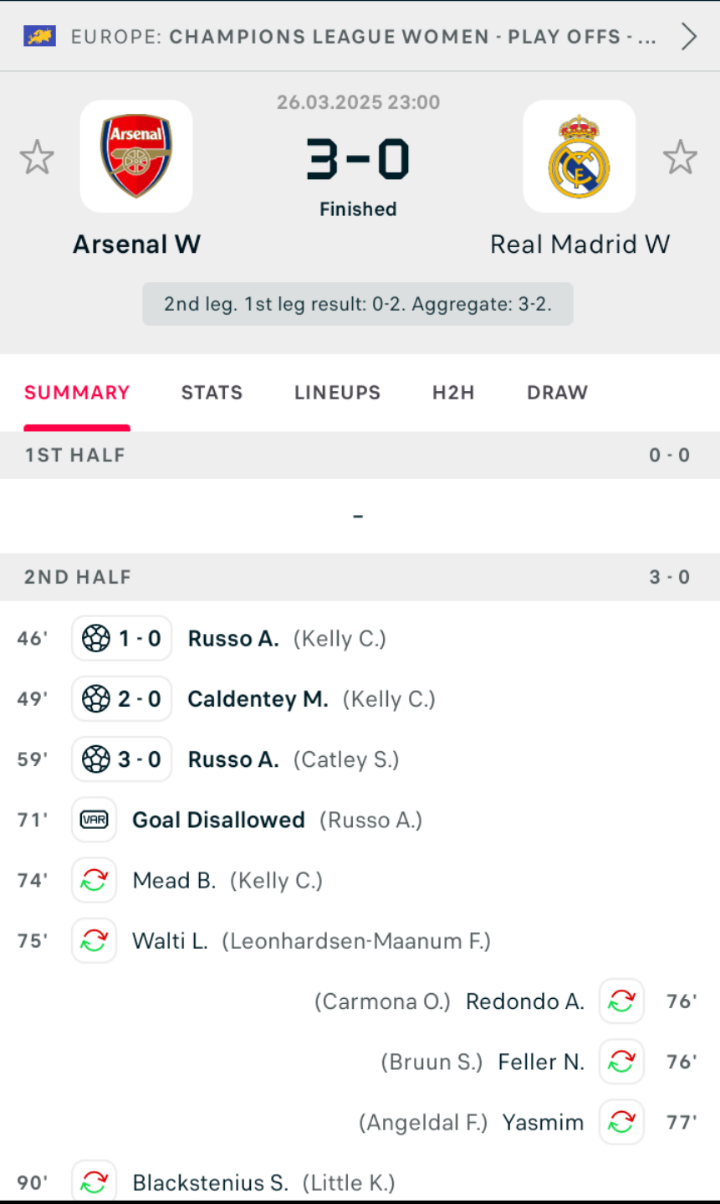Select the 1-0 goal ball icon
The image size is (720, 1204).
[x=96, y=638]
